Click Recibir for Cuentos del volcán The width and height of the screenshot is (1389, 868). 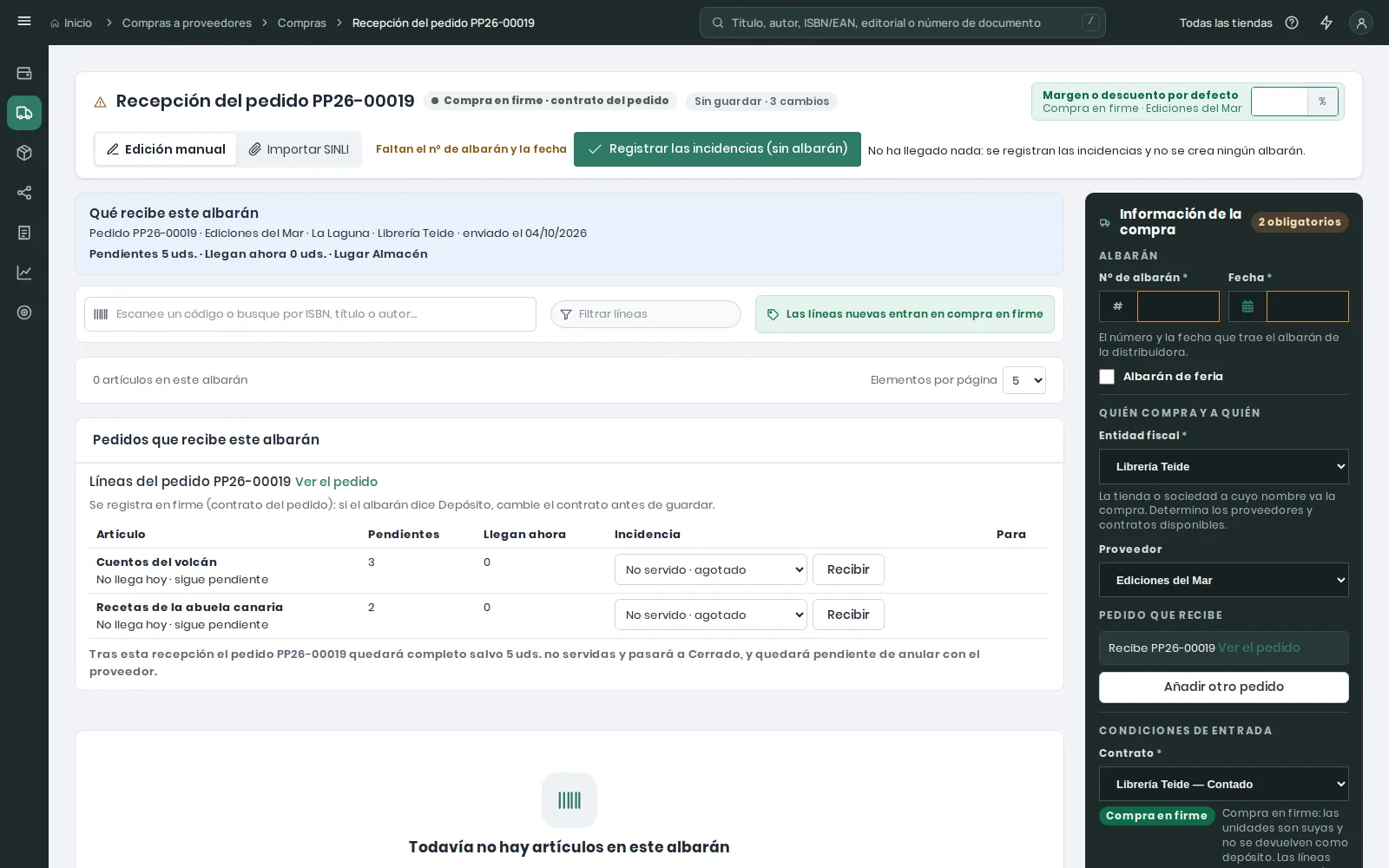click(848, 569)
